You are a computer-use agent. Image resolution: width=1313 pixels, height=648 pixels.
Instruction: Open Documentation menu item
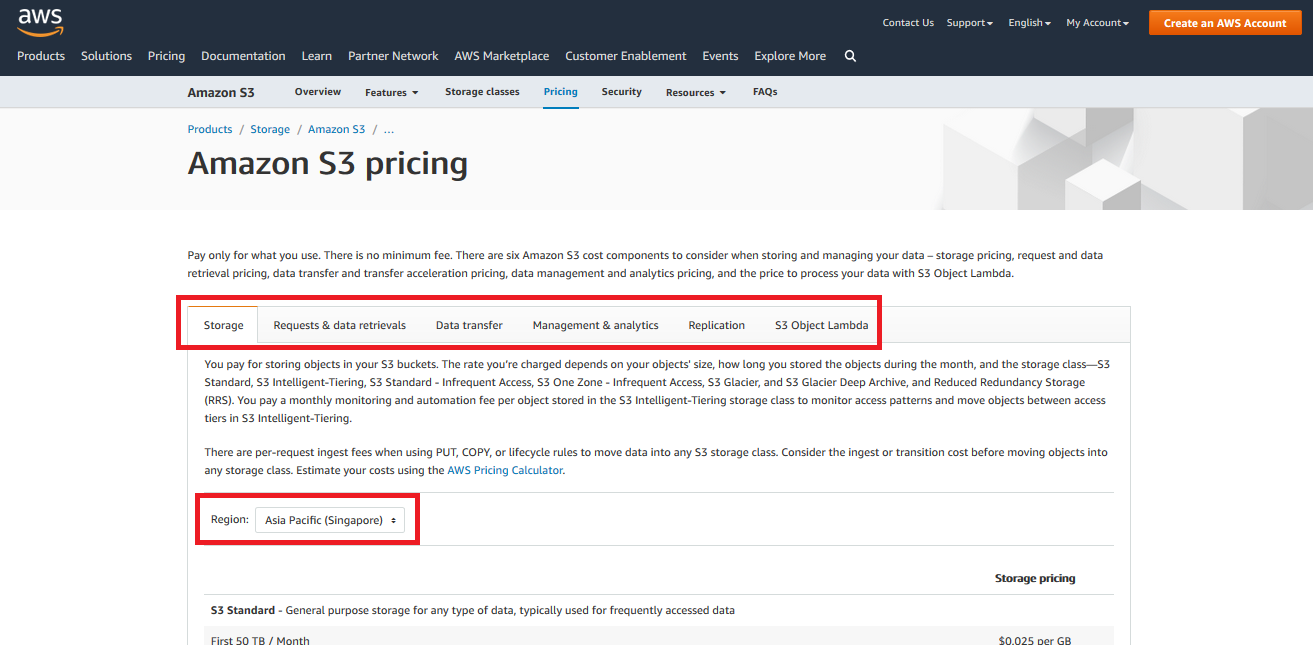click(243, 56)
